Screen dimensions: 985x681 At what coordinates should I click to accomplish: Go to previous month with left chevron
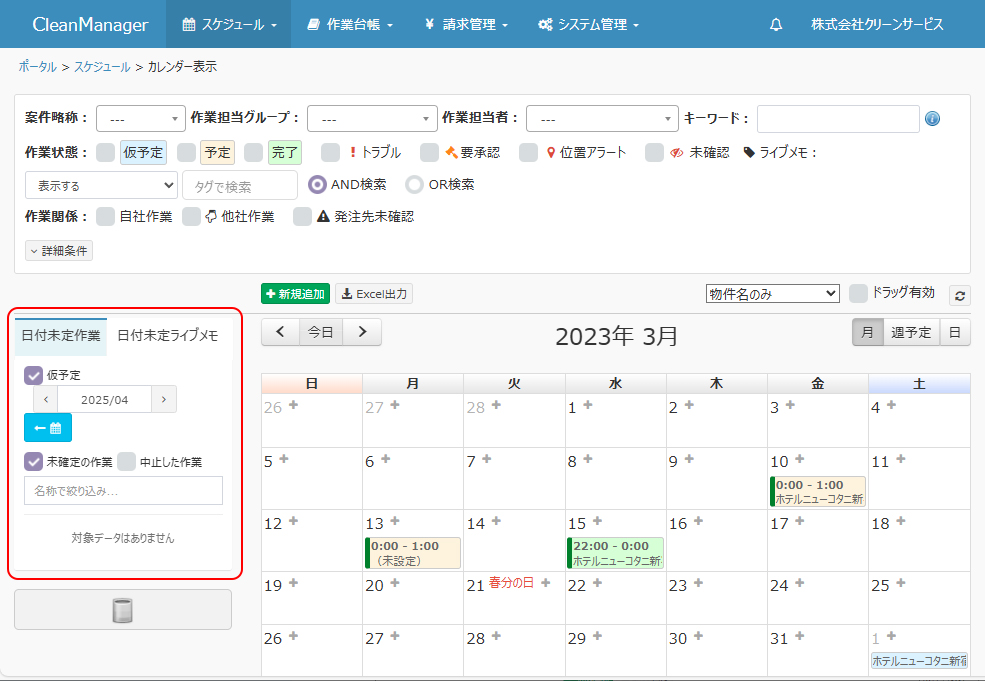click(x=280, y=332)
